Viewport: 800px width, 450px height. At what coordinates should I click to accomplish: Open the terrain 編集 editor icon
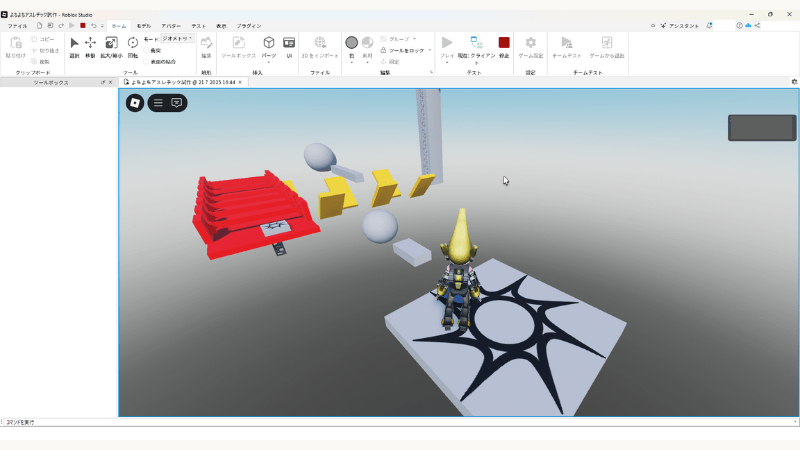(206, 43)
